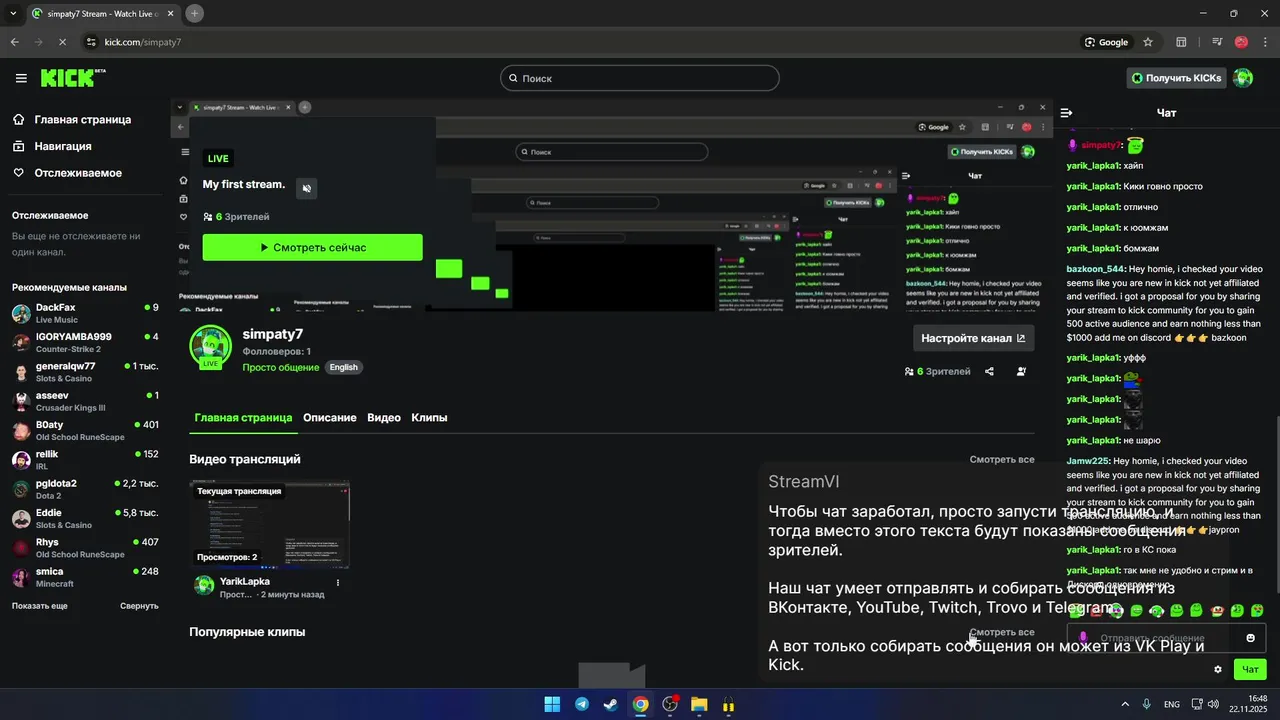Click the purple microphone badge in chat input

click(1082, 638)
